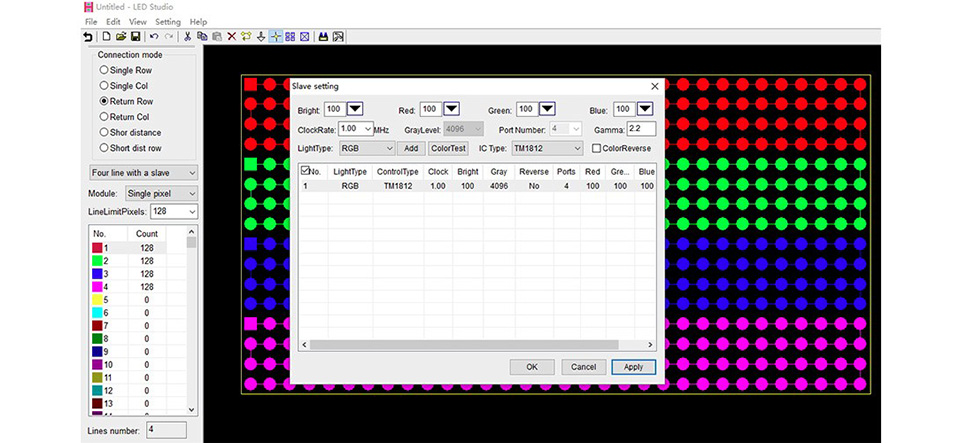960x443 pixels.
Task: Expand the LightType RGB dropdown
Action: point(367,148)
